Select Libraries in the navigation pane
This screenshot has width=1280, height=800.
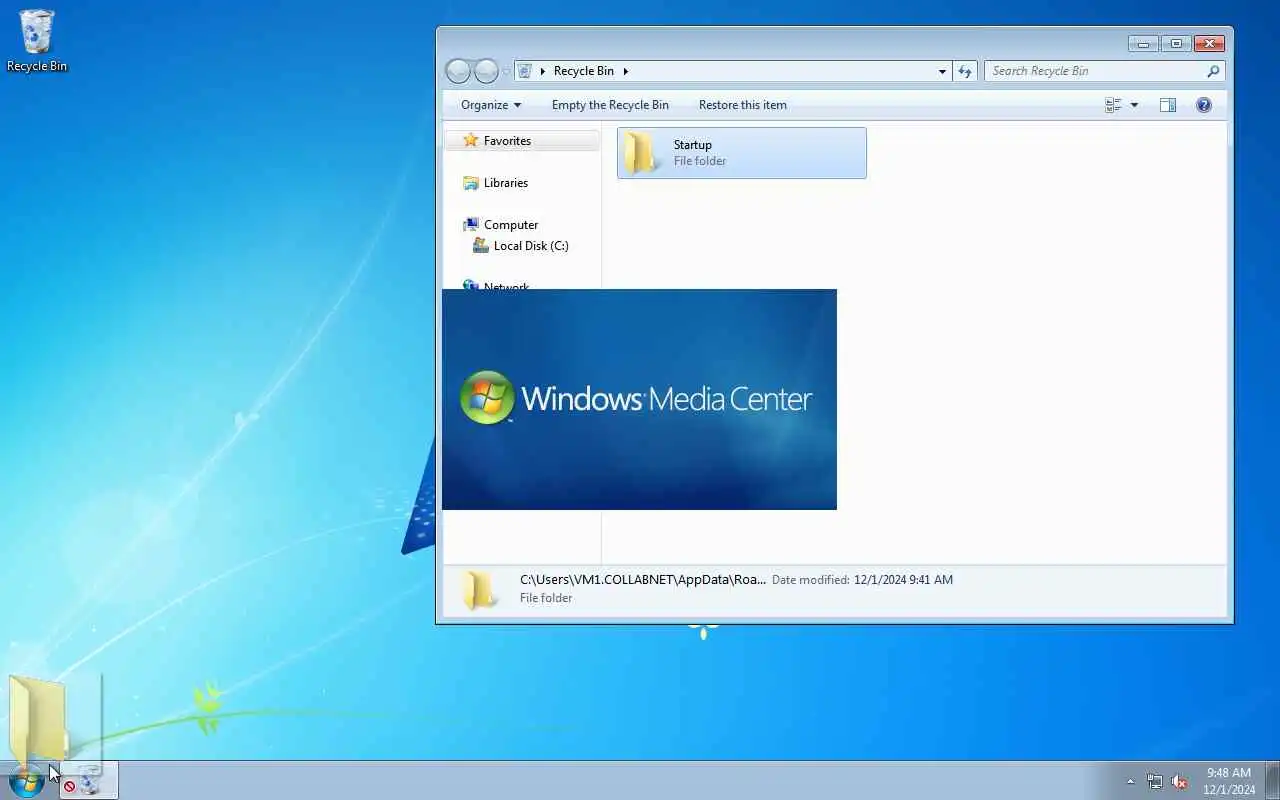(x=506, y=183)
